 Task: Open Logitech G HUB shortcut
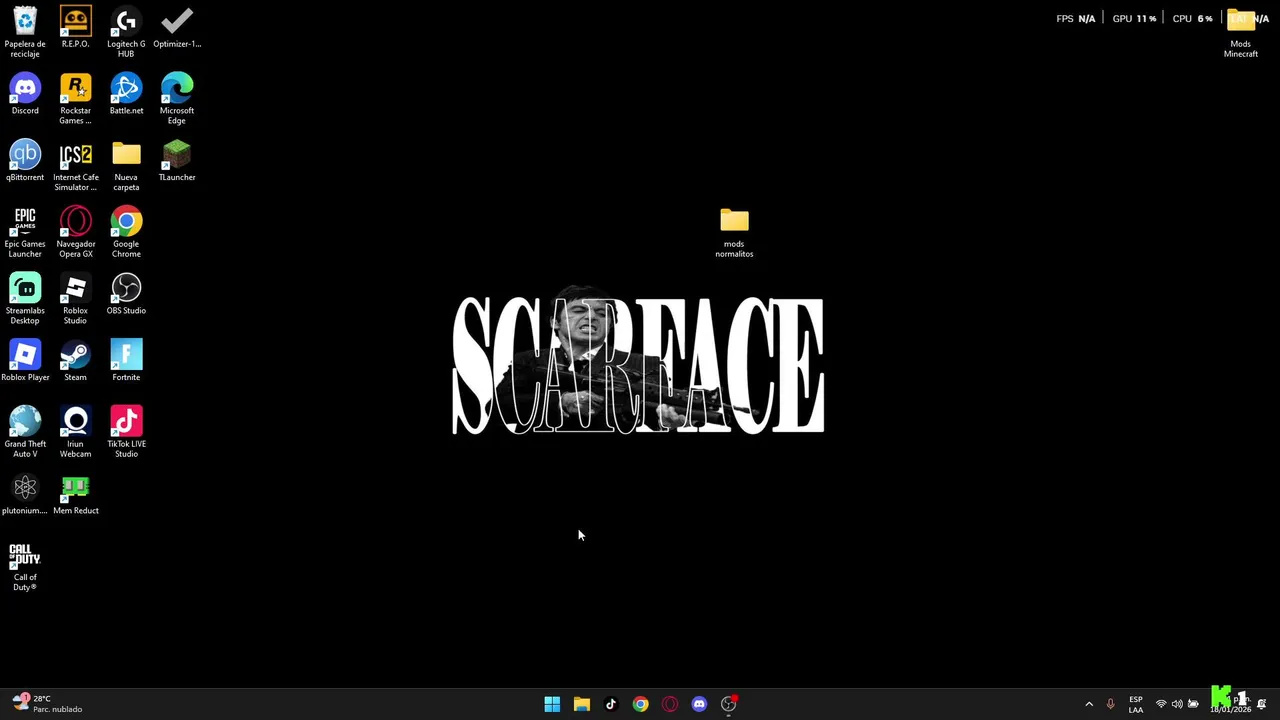pos(126,32)
